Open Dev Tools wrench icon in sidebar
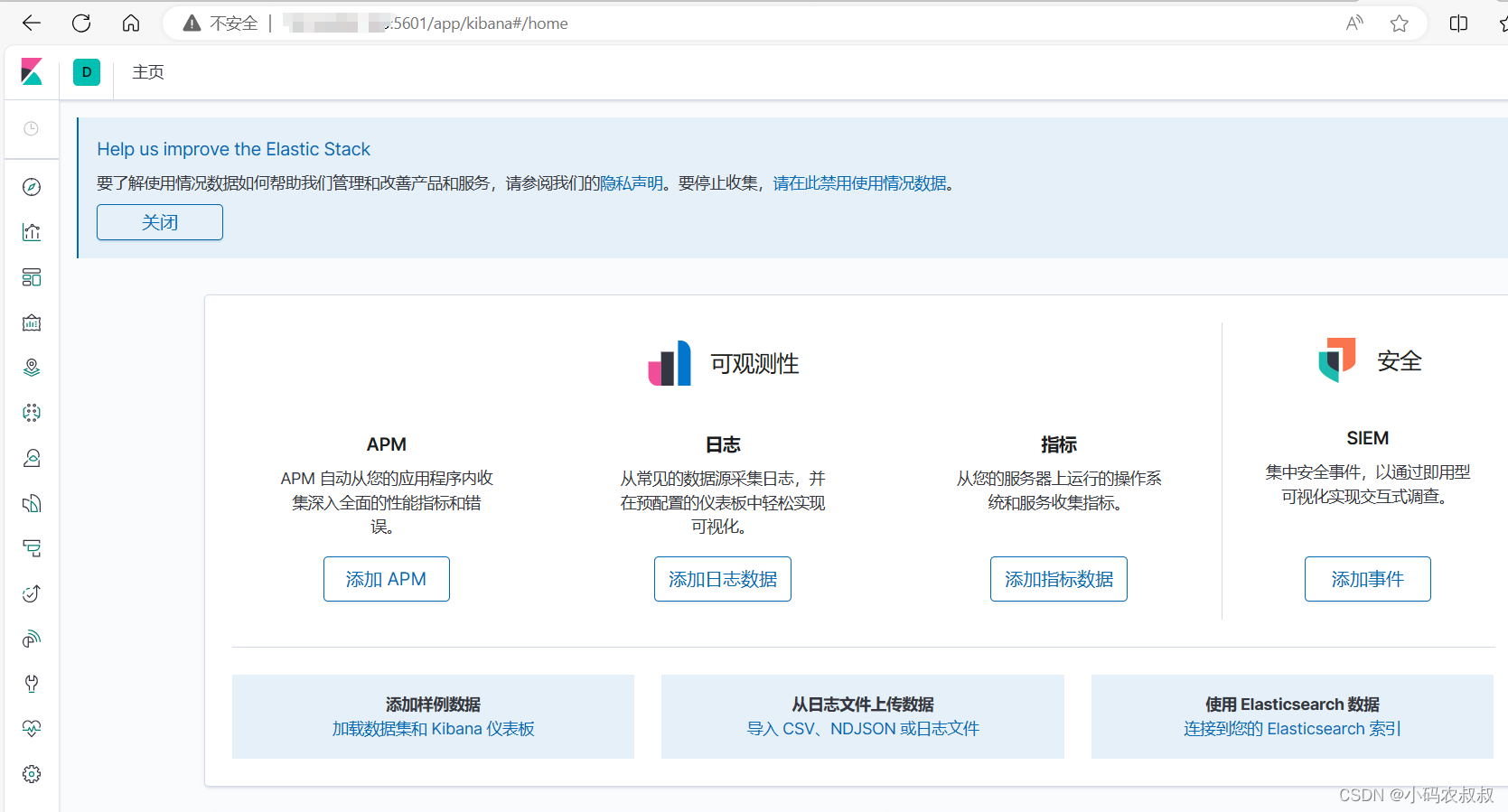 point(32,684)
